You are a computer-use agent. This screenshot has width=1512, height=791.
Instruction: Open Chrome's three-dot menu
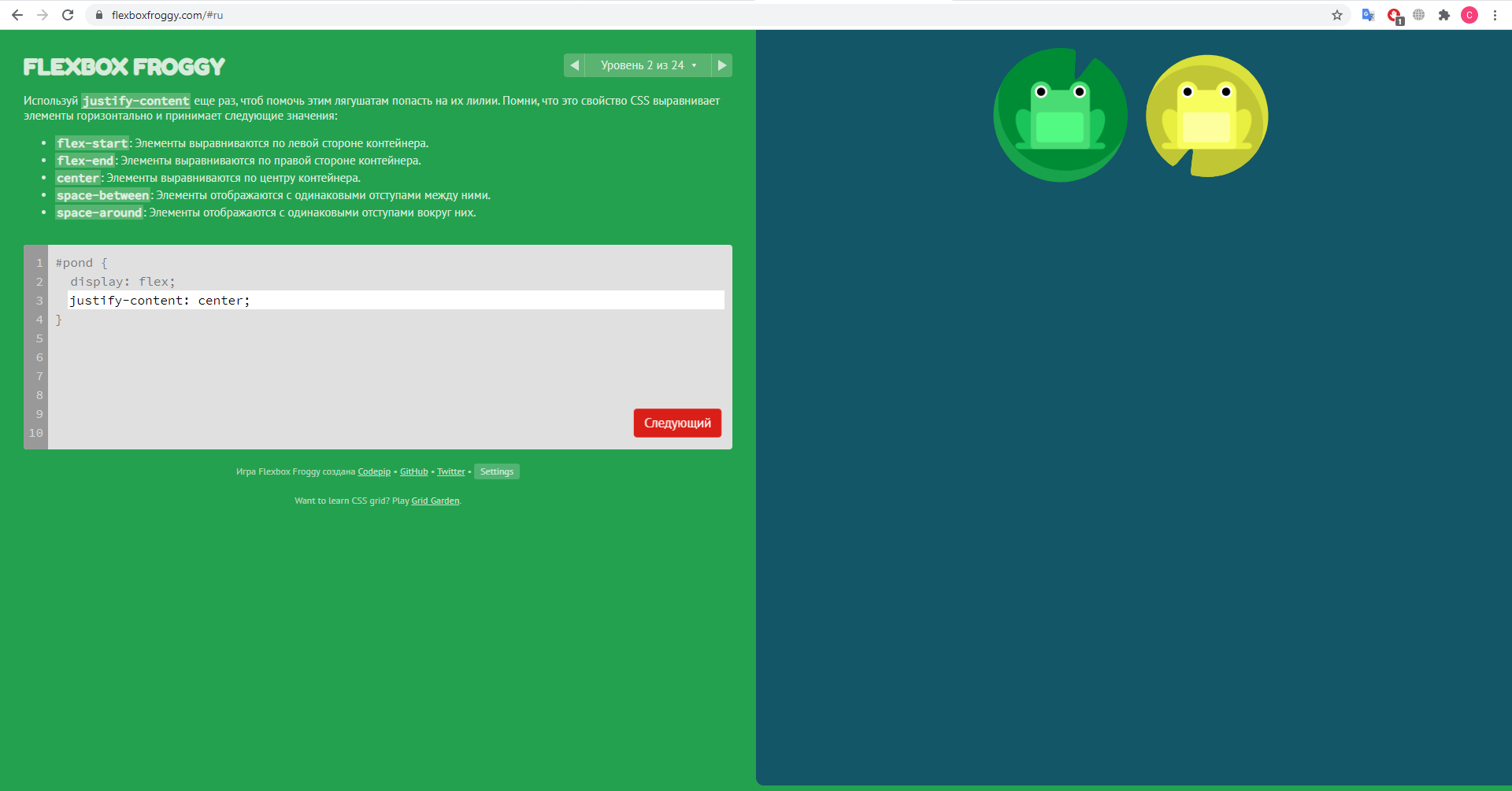(x=1495, y=15)
